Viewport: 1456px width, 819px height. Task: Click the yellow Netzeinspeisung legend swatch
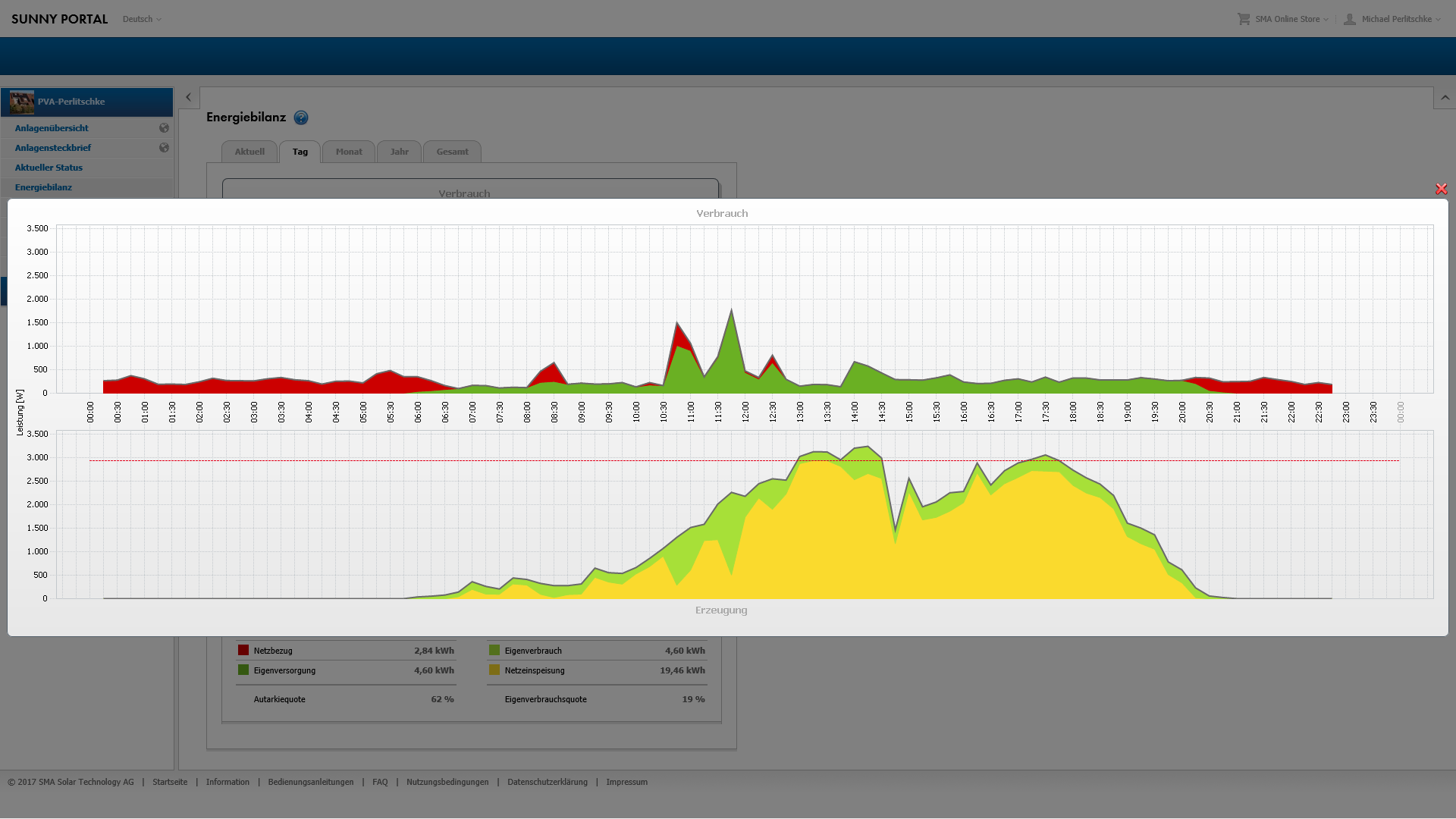[494, 670]
